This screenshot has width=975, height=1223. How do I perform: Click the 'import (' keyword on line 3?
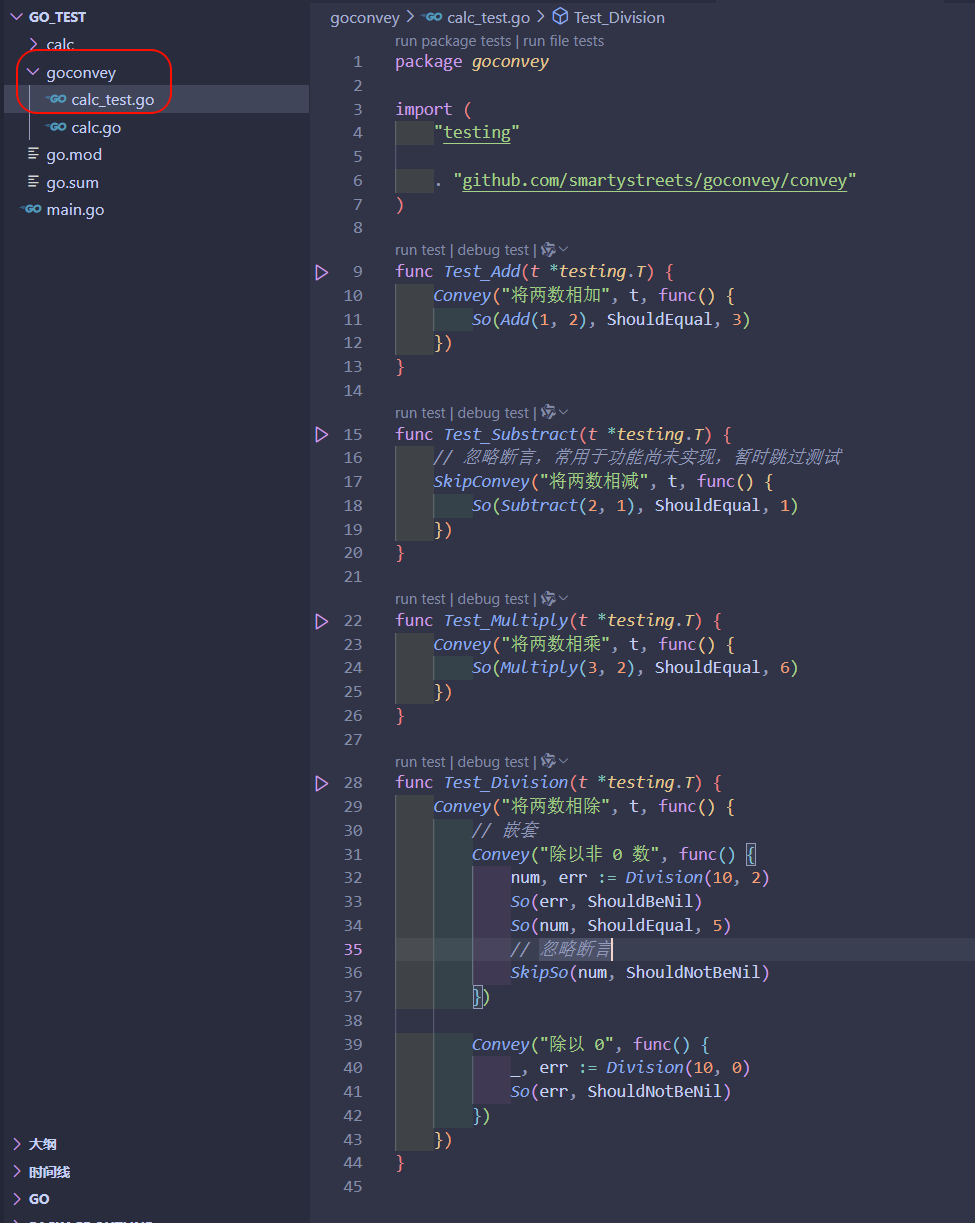coord(433,109)
